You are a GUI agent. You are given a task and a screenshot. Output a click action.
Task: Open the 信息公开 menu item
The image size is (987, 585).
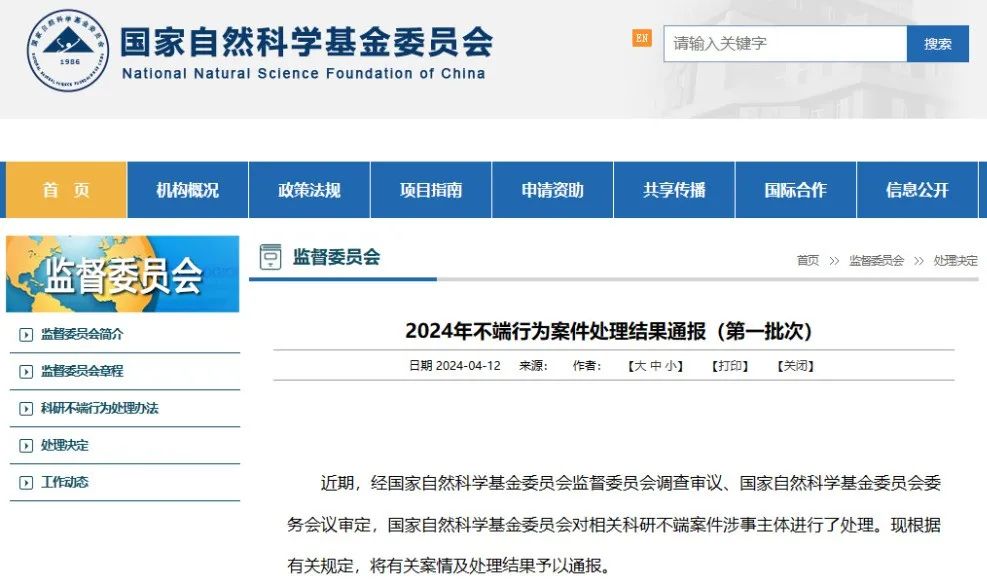pos(916,190)
